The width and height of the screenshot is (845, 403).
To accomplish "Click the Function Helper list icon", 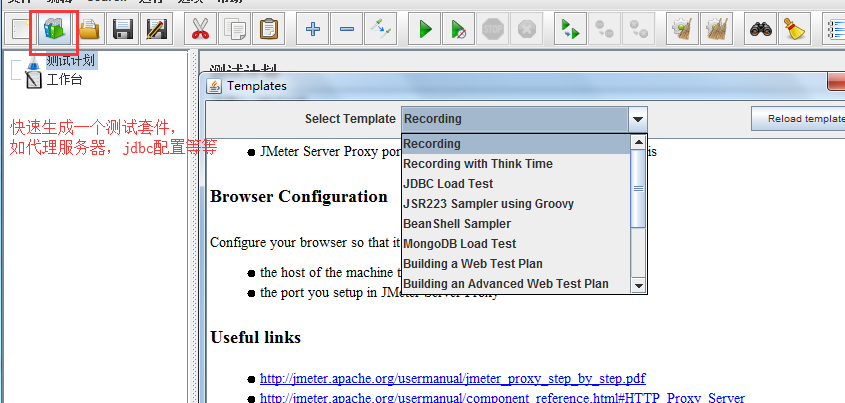I will tap(834, 29).
